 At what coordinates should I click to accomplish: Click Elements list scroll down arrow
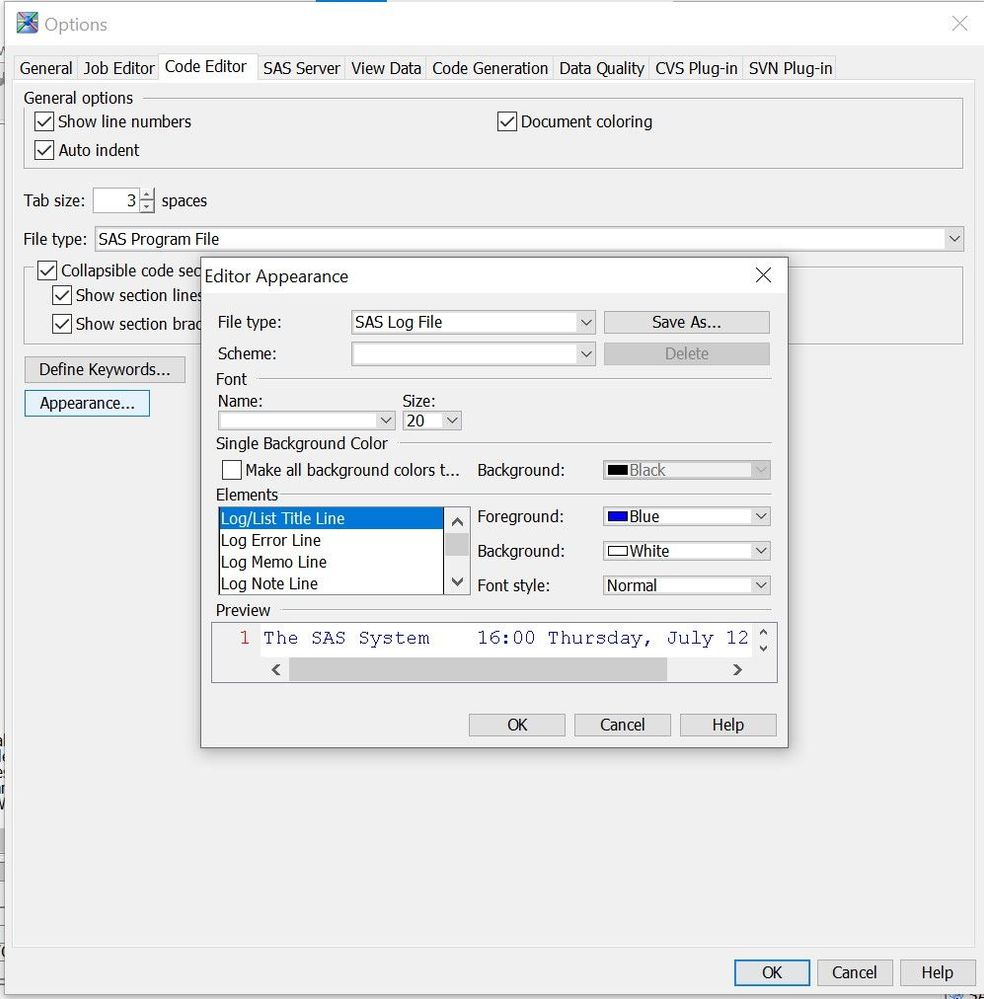click(457, 581)
